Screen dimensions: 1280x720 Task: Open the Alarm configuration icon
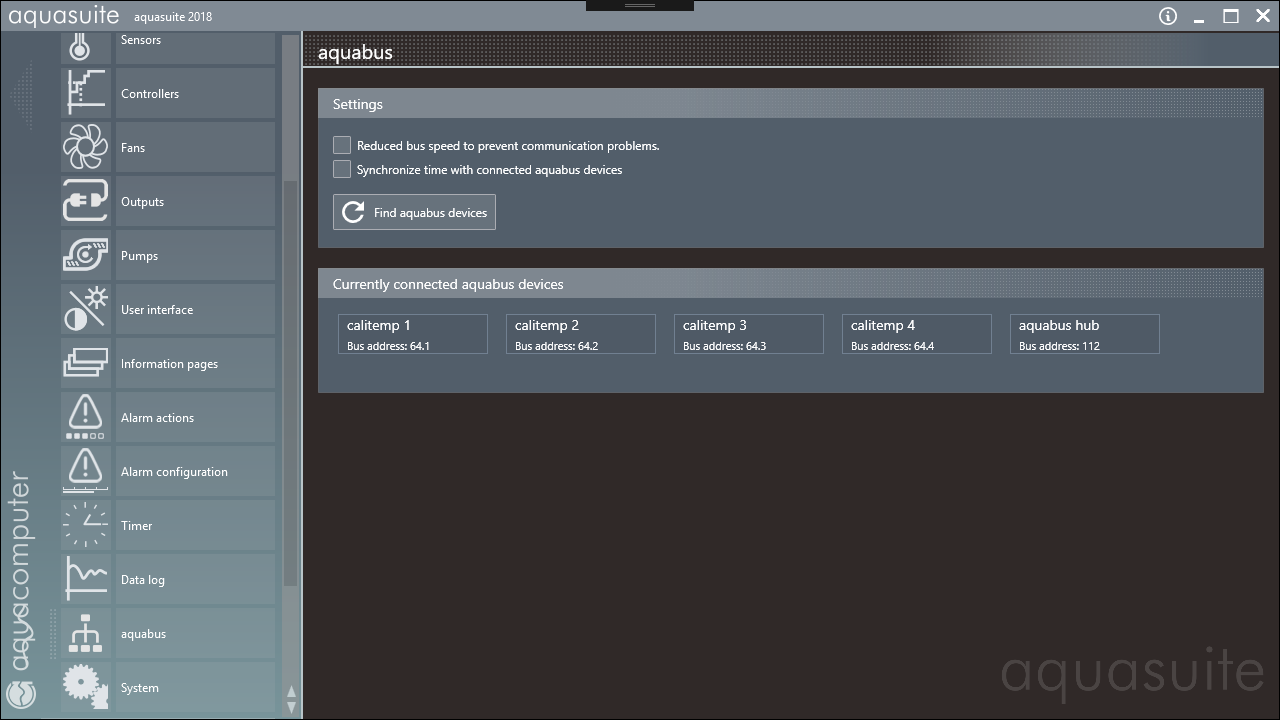tap(86, 471)
